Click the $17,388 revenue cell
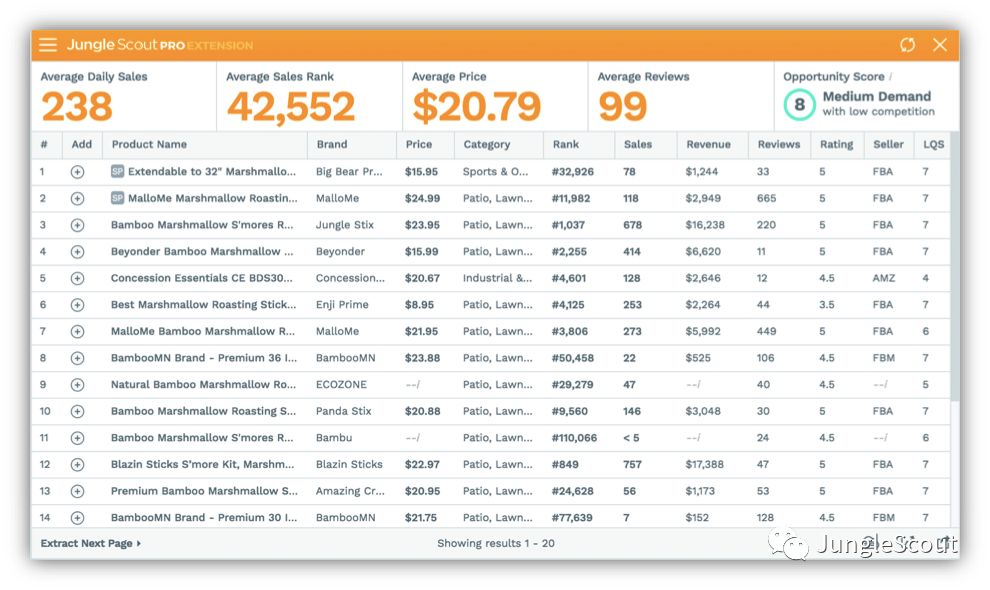The width and height of the screenshot is (990, 590). [x=705, y=464]
